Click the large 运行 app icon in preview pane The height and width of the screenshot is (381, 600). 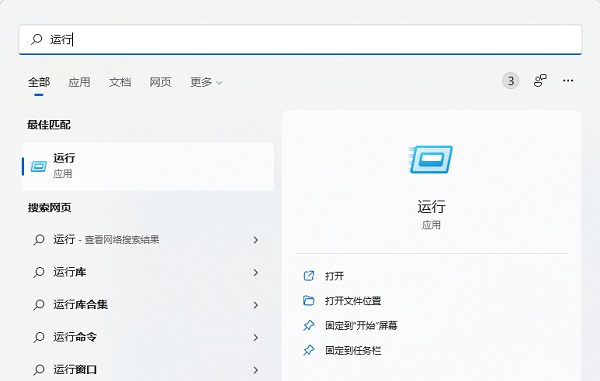431,159
